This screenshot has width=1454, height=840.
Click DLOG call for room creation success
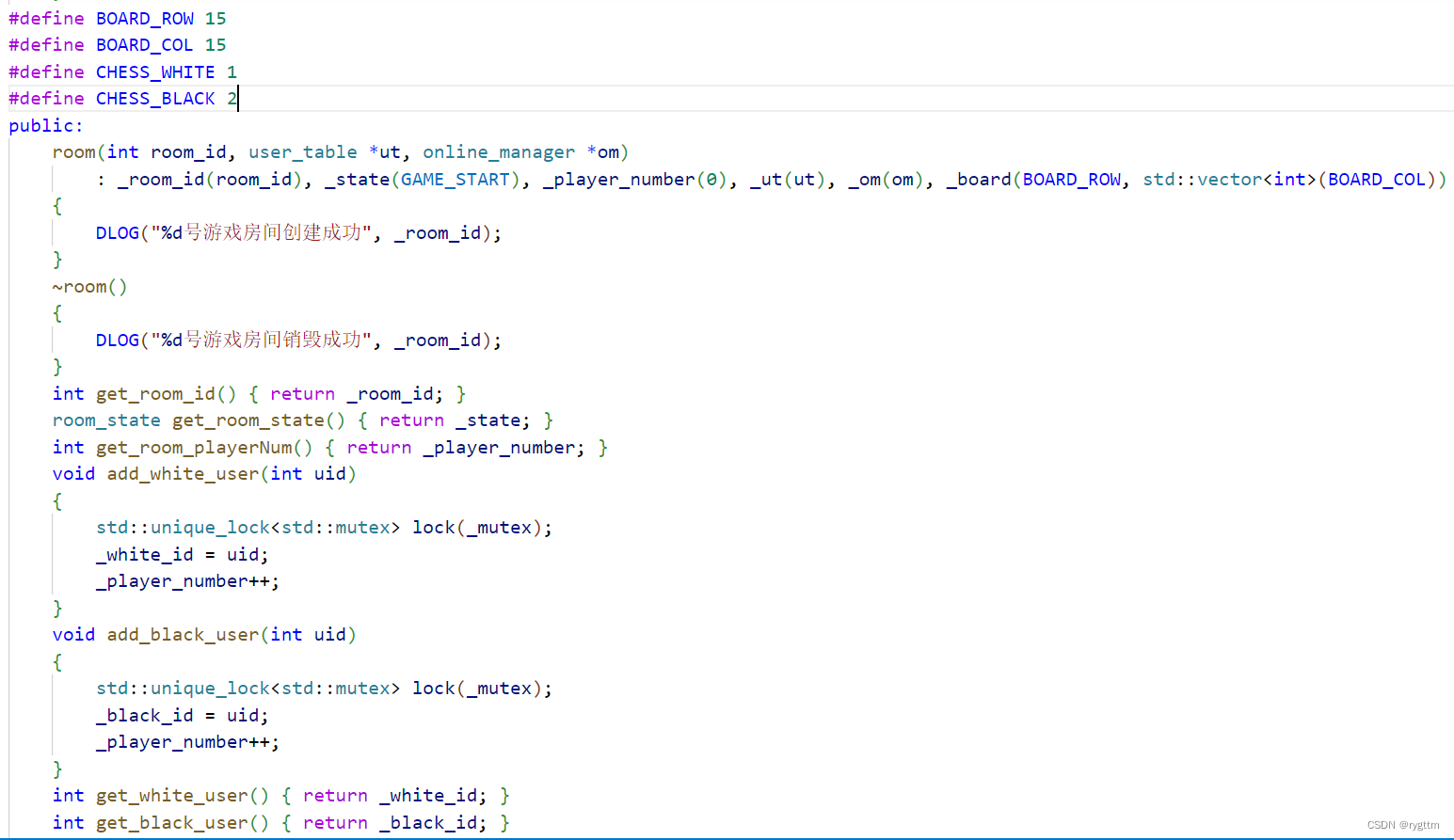click(x=298, y=232)
